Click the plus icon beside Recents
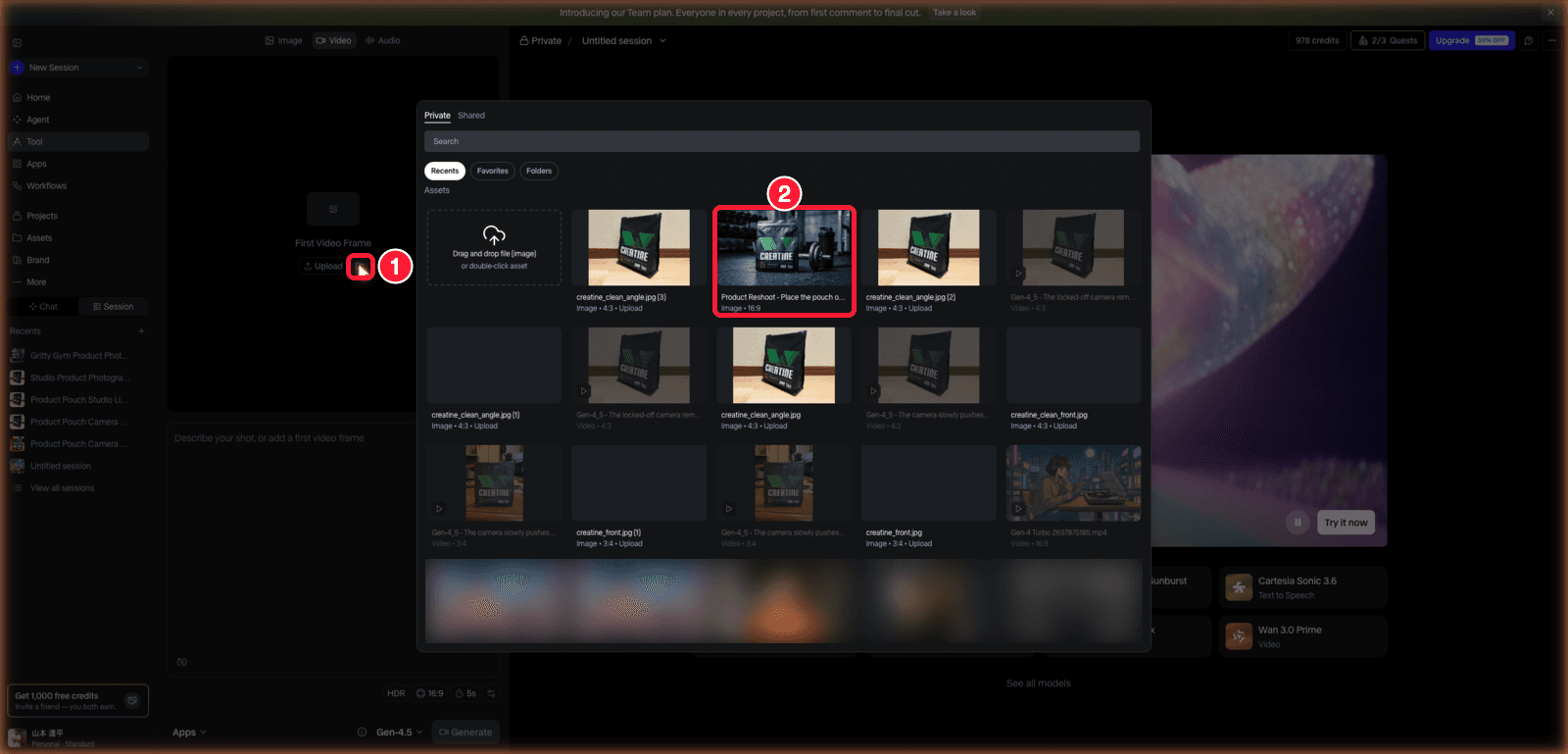This screenshot has height=754, width=1568. [141, 331]
